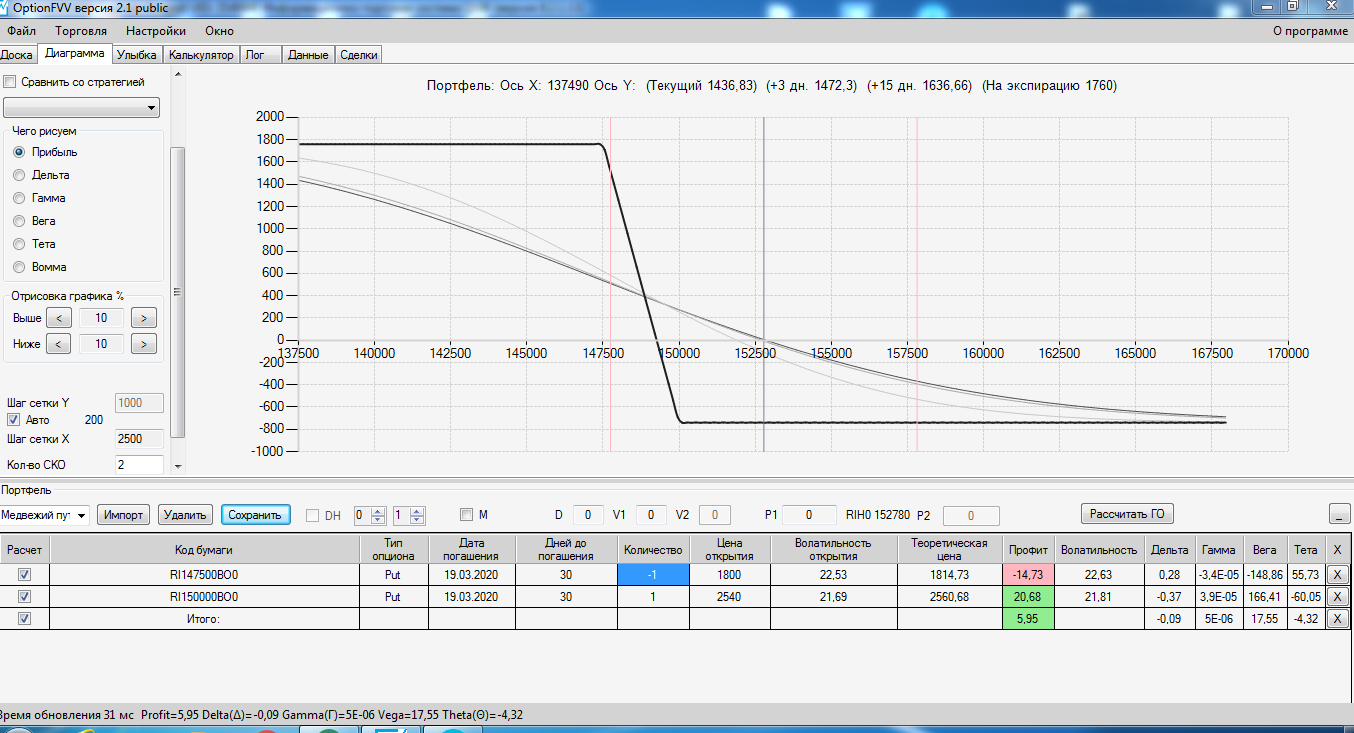
Task: Open the Настройки menu
Action: (155, 31)
